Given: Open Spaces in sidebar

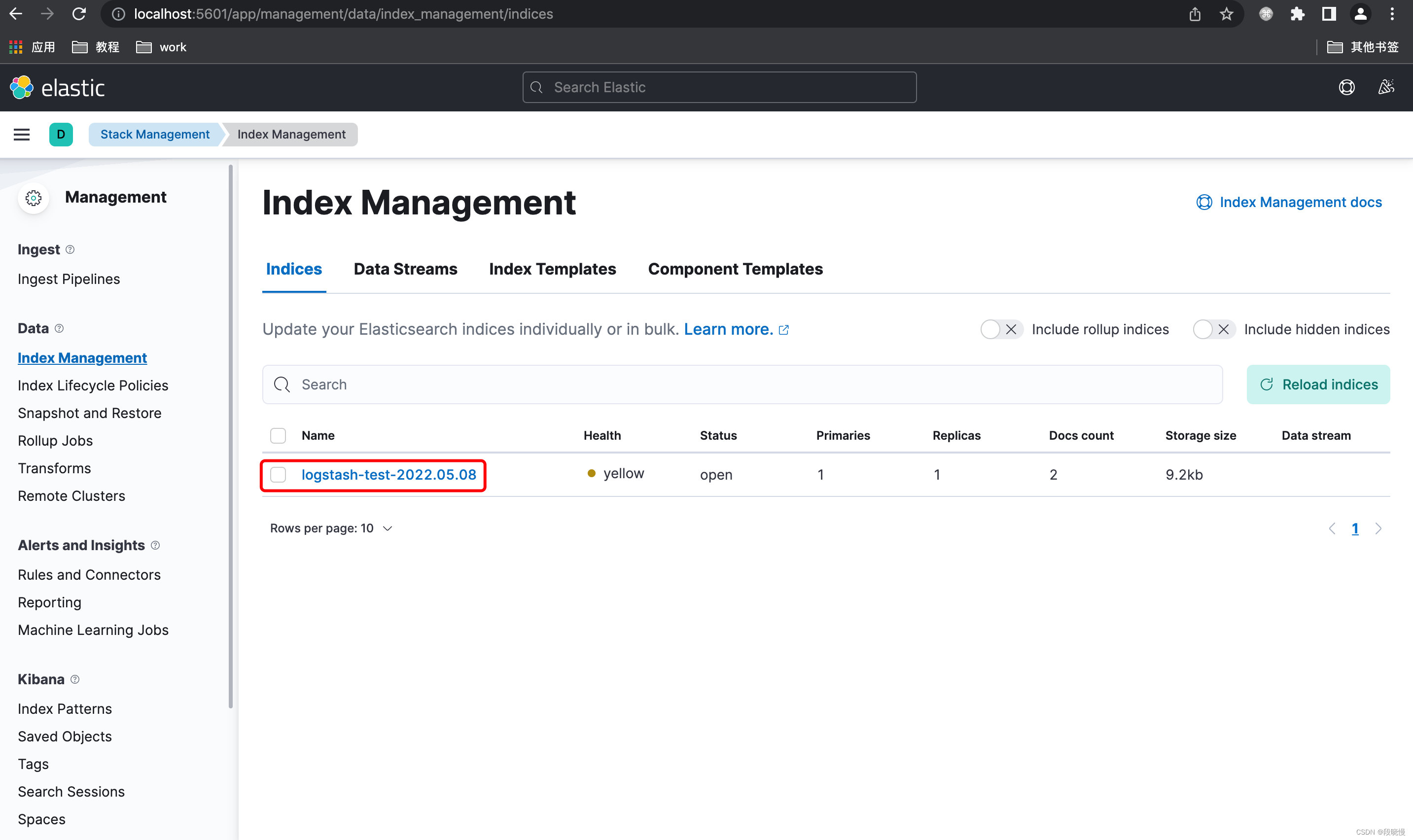Looking at the screenshot, I should click(x=41, y=819).
